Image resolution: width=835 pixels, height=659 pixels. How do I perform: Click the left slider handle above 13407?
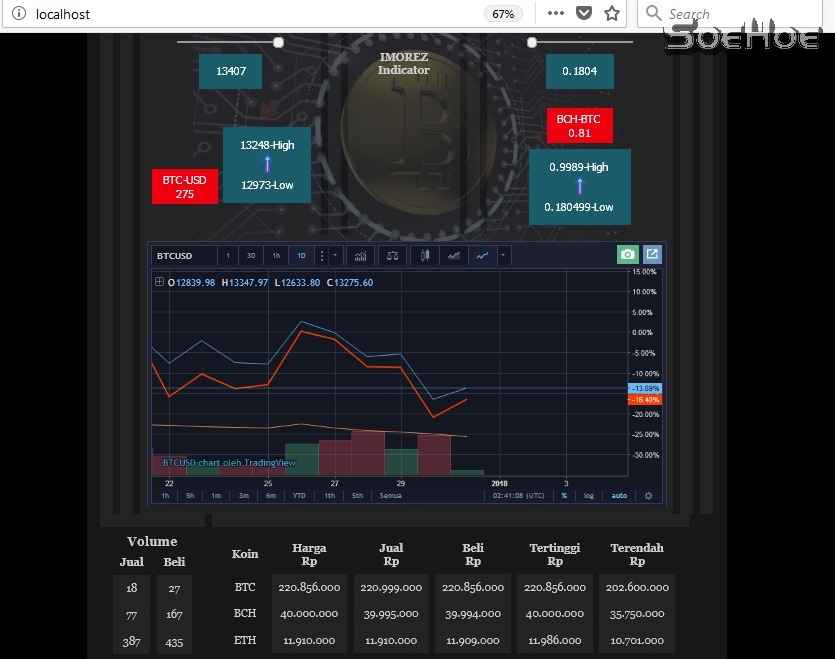click(278, 42)
